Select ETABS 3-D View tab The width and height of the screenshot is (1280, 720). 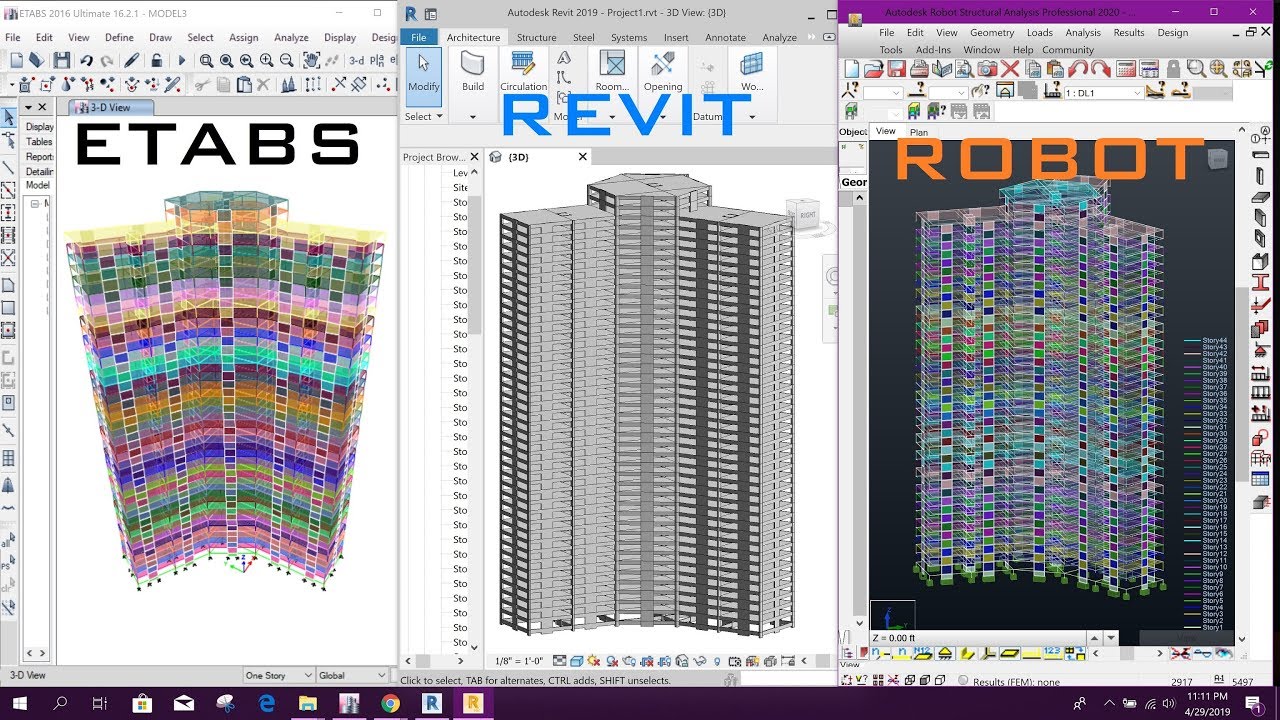click(x=110, y=107)
